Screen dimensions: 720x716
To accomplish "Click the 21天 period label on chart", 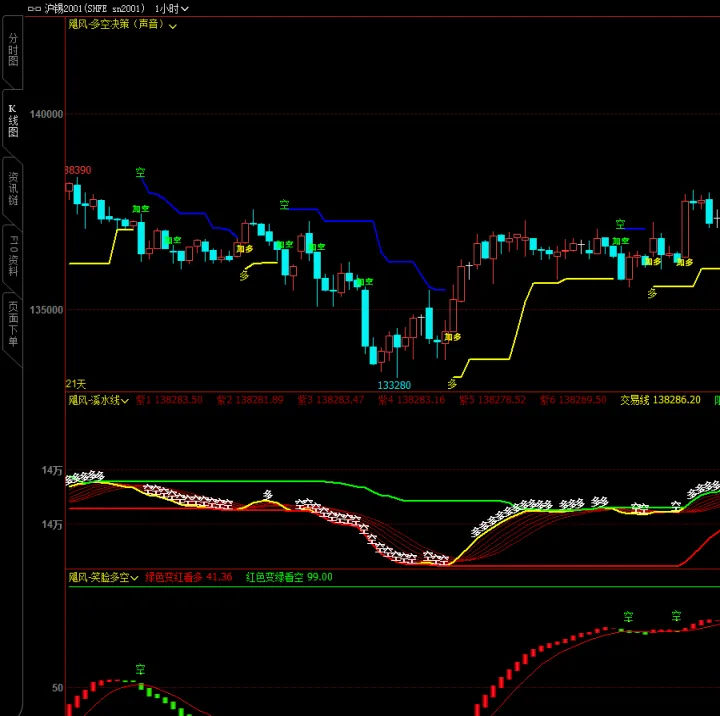I will pos(76,384).
